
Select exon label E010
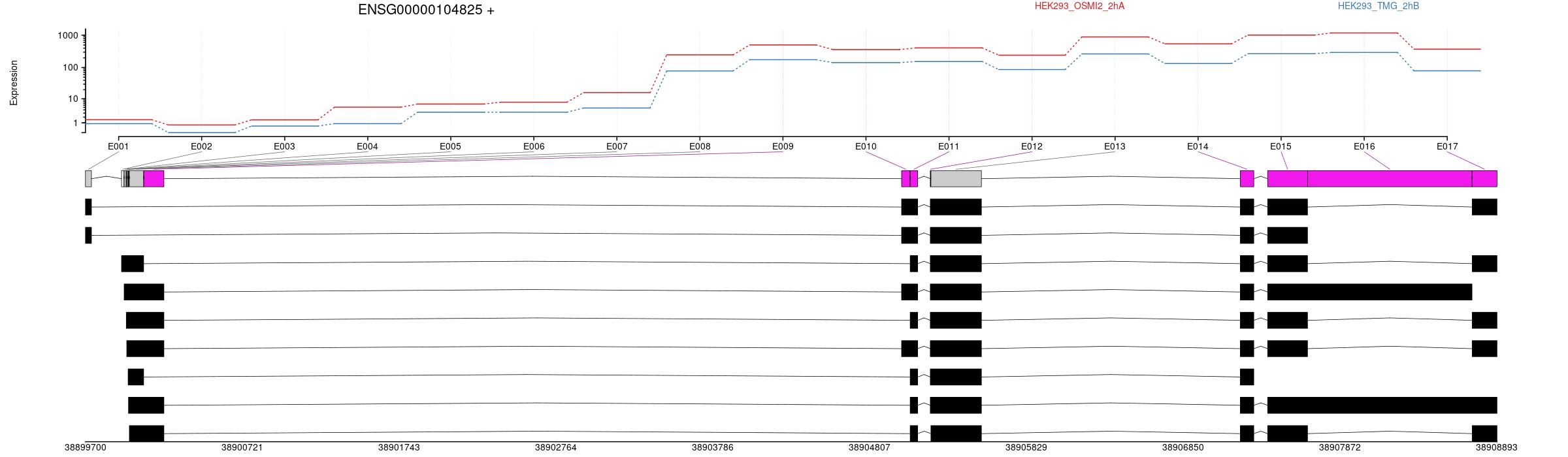coord(866,146)
